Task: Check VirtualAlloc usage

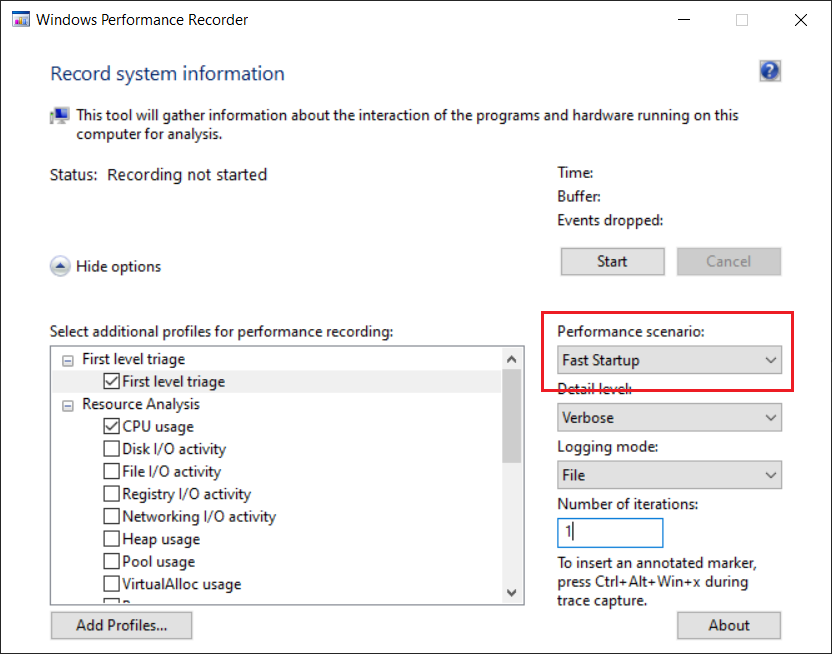Action: pyautogui.click(x=111, y=583)
